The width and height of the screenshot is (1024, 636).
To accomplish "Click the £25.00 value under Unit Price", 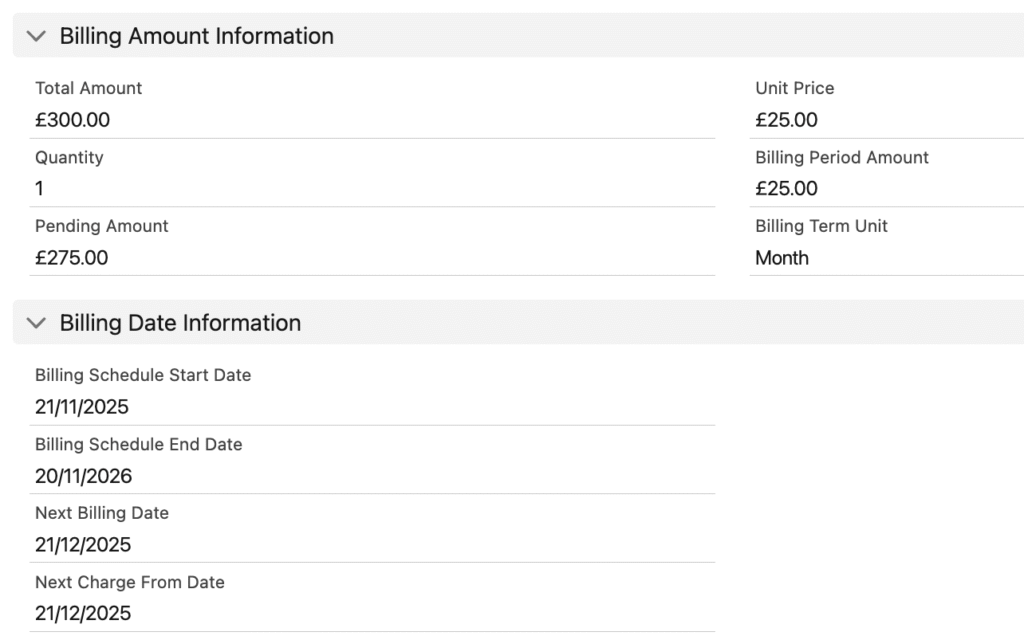I will (x=786, y=120).
